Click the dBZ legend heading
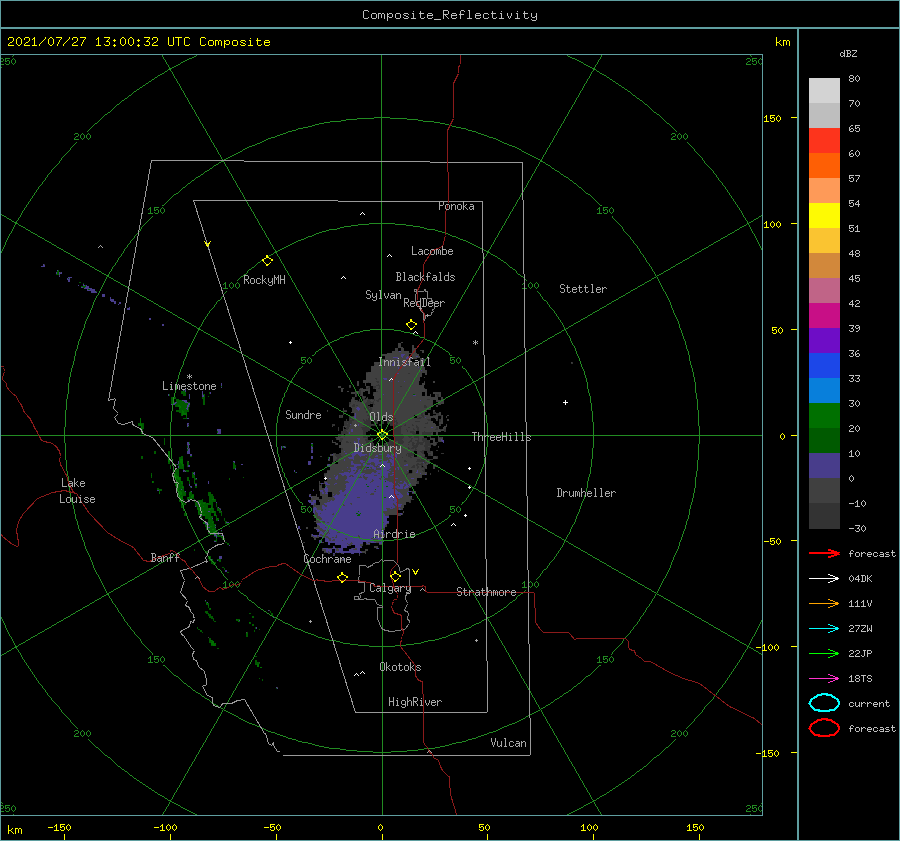This screenshot has height=841, width=900. (848, 54)
